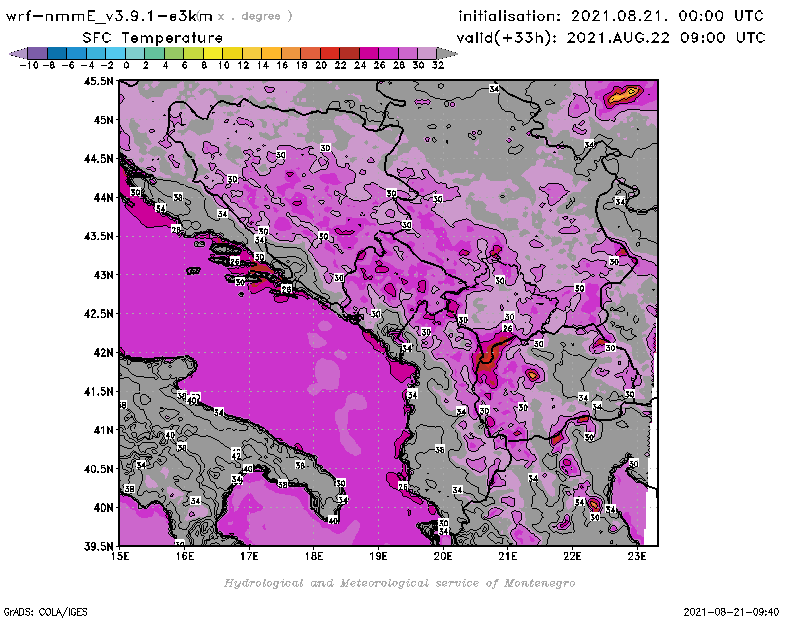Image resolution: width=800 pixels, height=618 pixels.
Task: Click the wrf-nmmE_v3.9.1-e3km model label
Action: 110,16
